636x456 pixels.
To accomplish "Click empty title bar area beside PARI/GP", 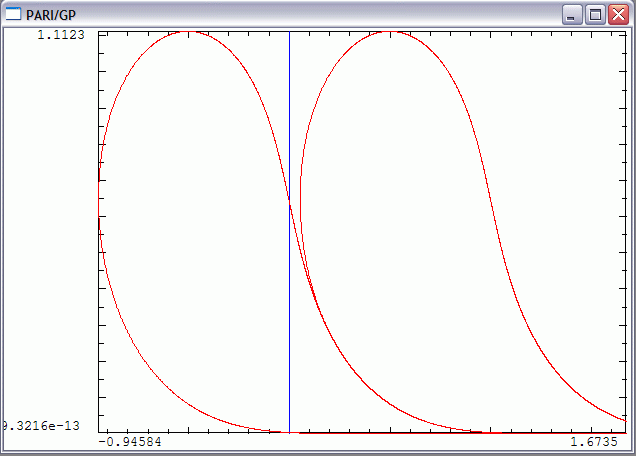I will coord(300,14).
